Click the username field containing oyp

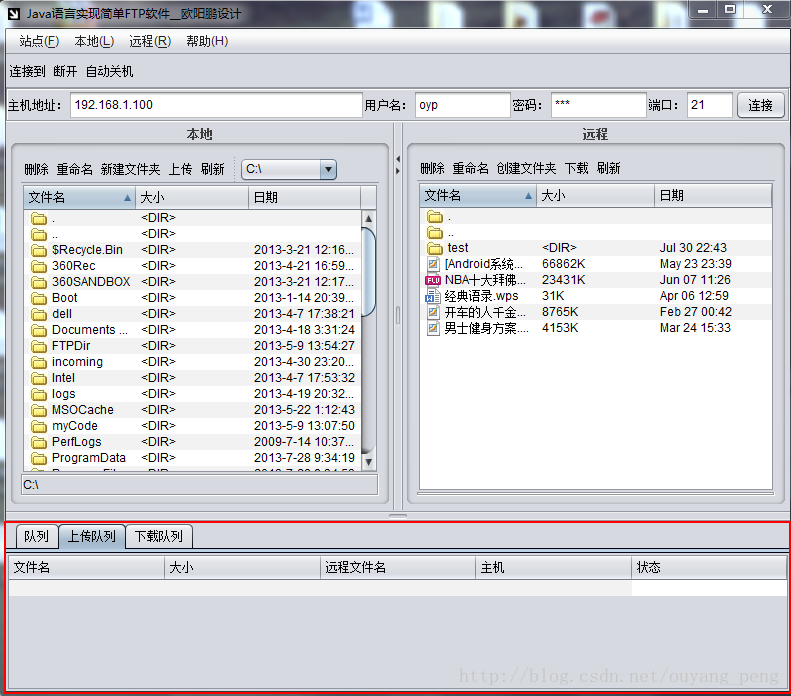(462, 105)
